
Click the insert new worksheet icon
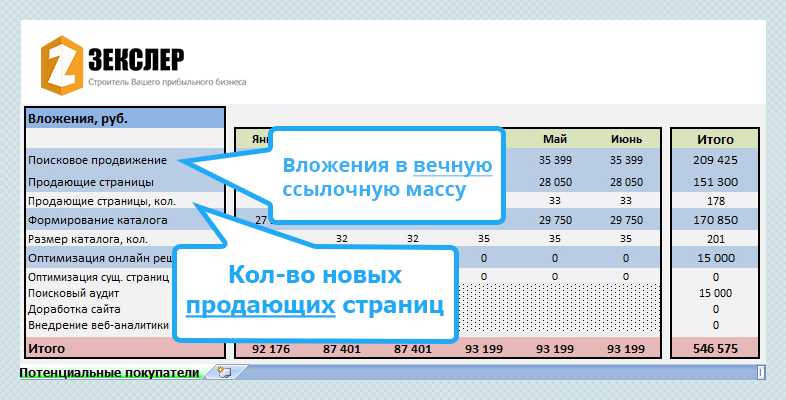pyautogui.click(x=224, y=372)
